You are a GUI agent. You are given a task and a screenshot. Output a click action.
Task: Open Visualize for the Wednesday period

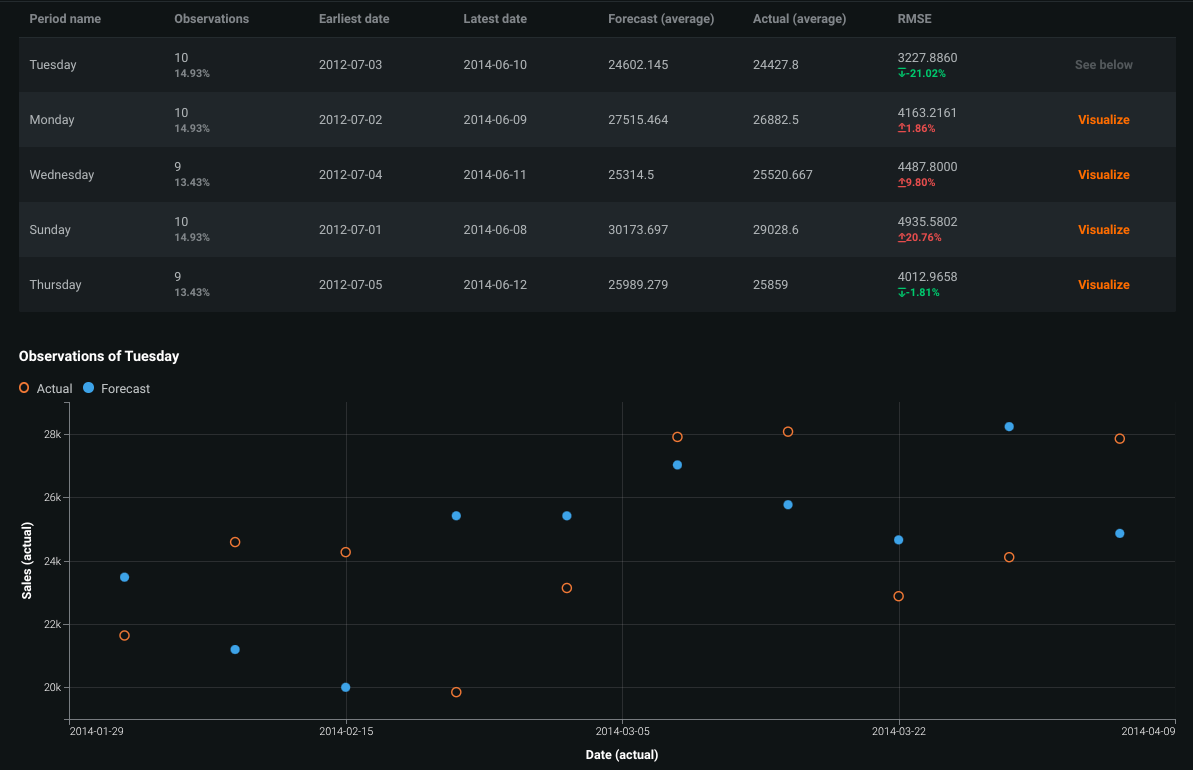click(1103, 175)
